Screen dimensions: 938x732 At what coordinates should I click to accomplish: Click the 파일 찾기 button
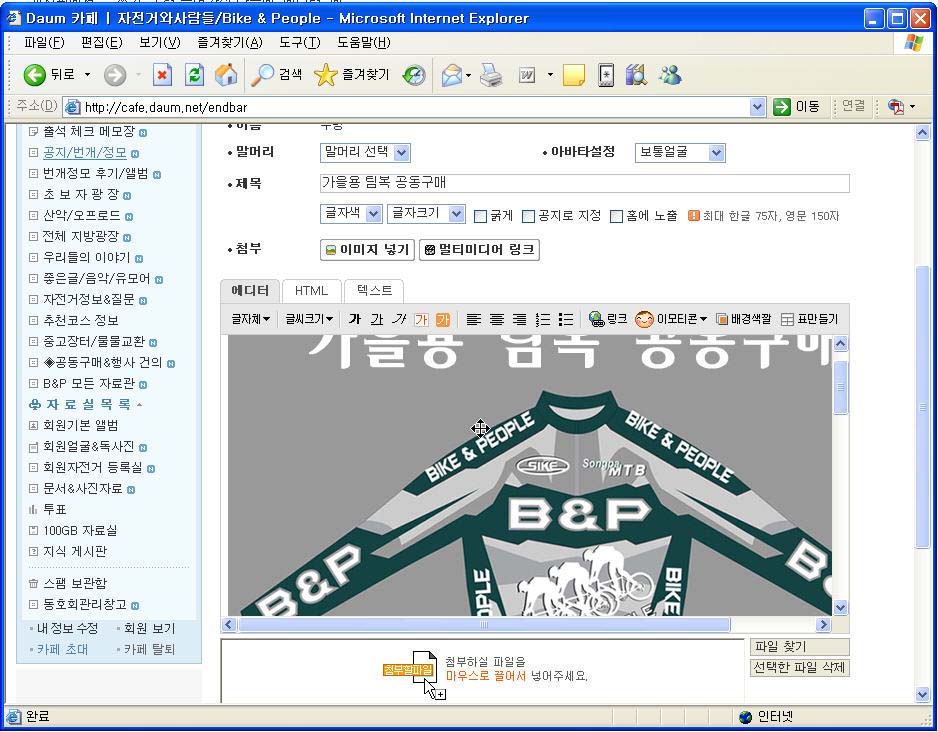[x=799, y=647]
